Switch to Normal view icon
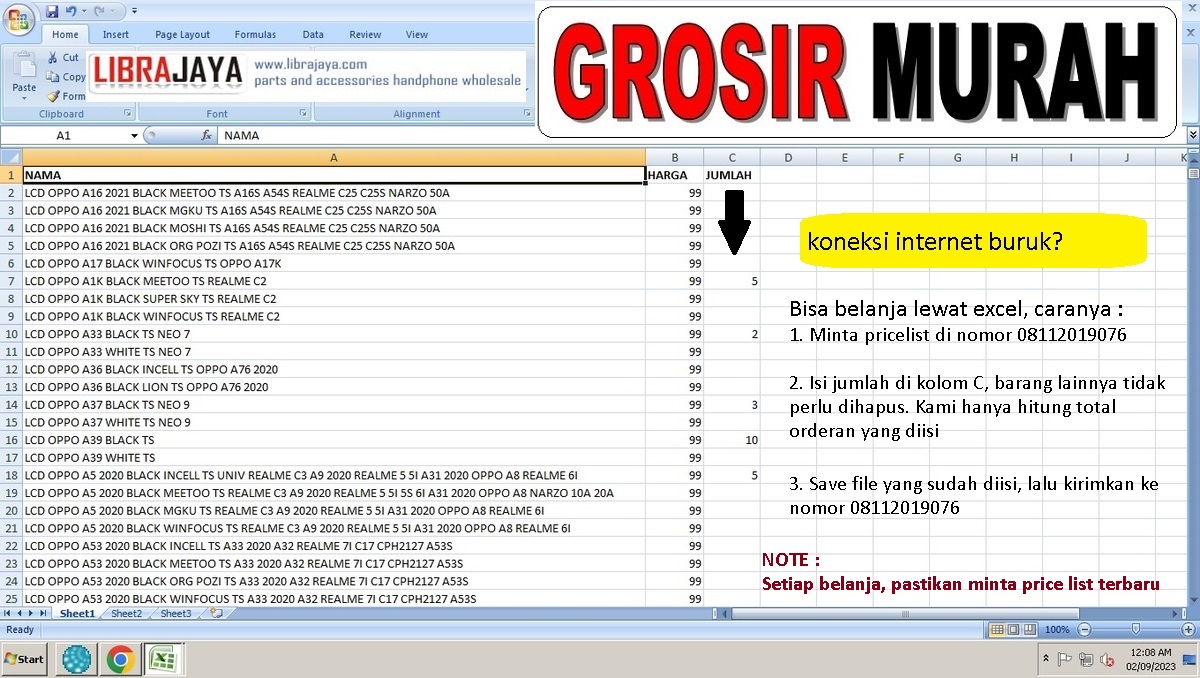The image size is (1200, 678). point(996,630)
